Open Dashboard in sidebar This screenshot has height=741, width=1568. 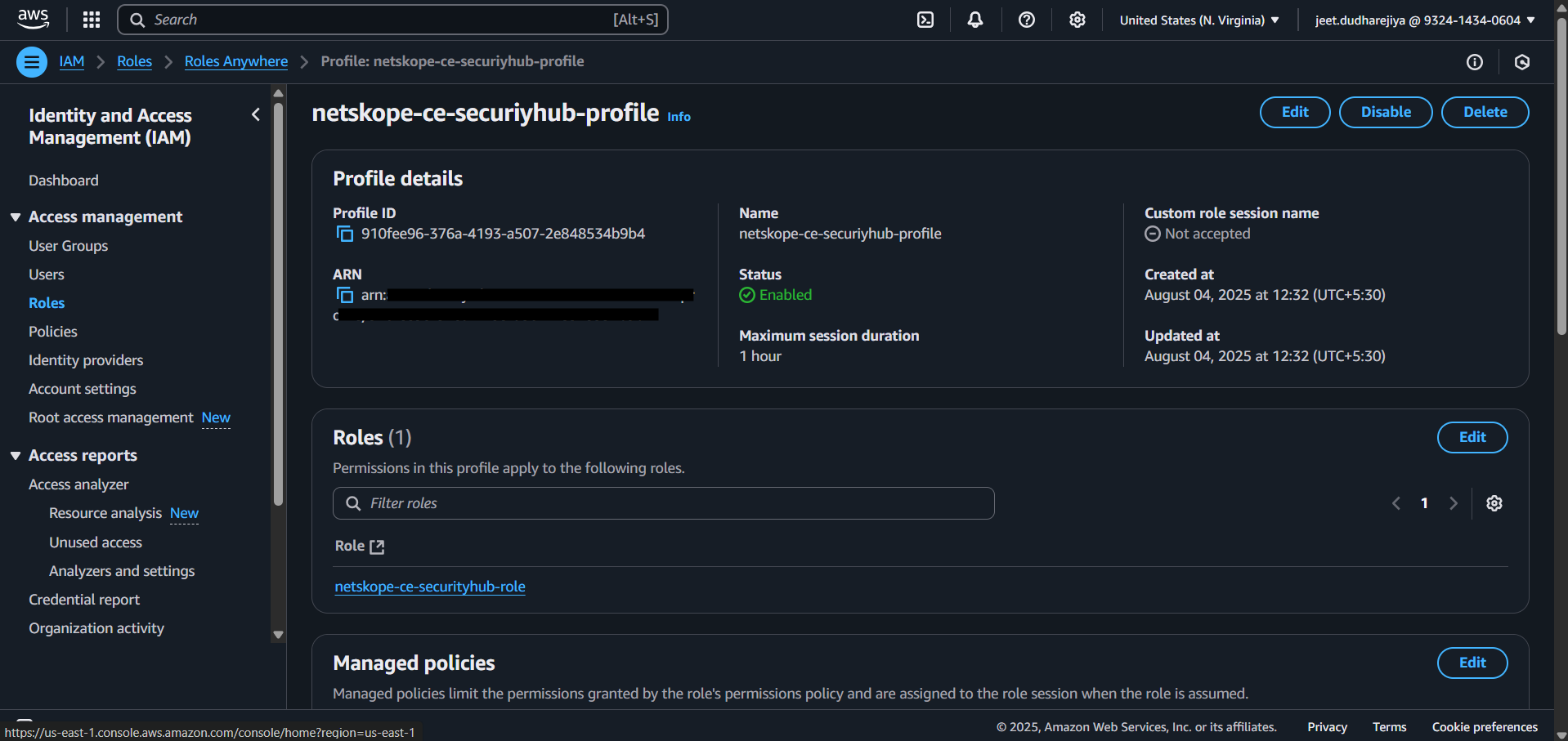(64, 181)
